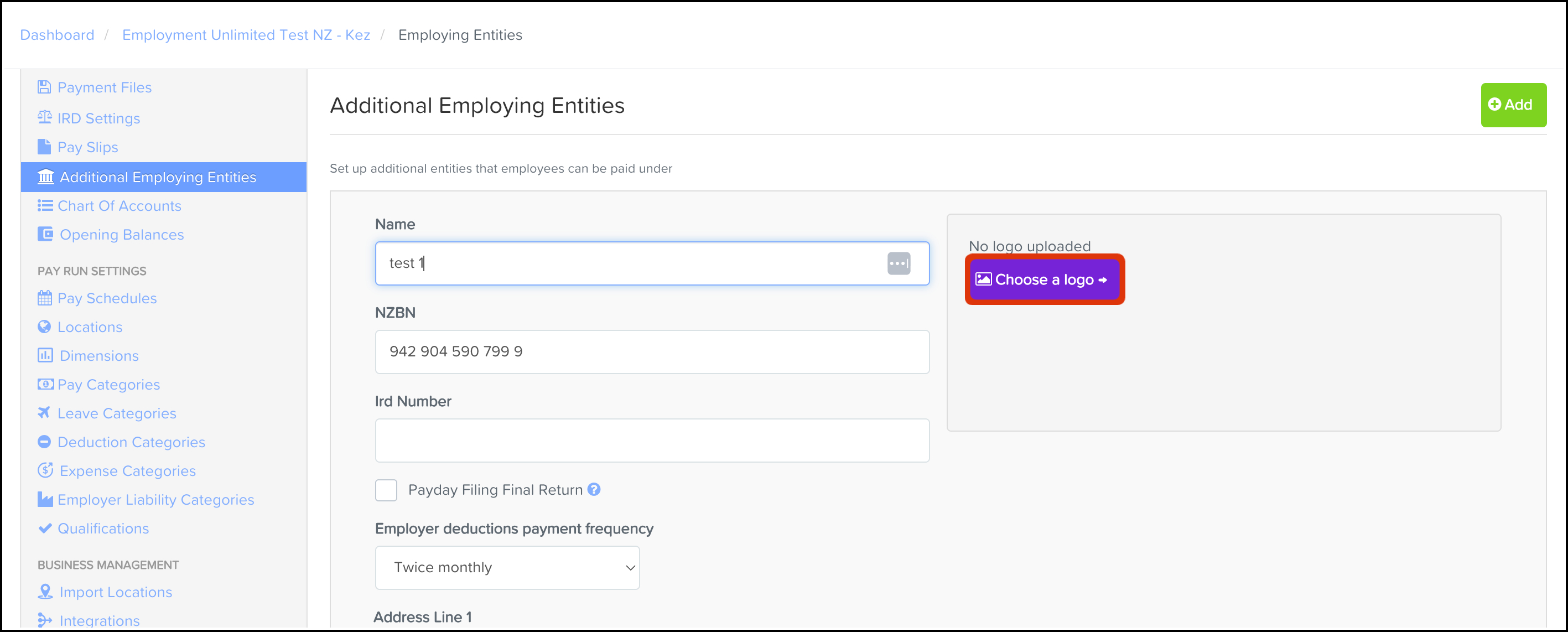Screen dimensions: 1568x632
Task: Click into the Name input field
Action: [652, 263]
